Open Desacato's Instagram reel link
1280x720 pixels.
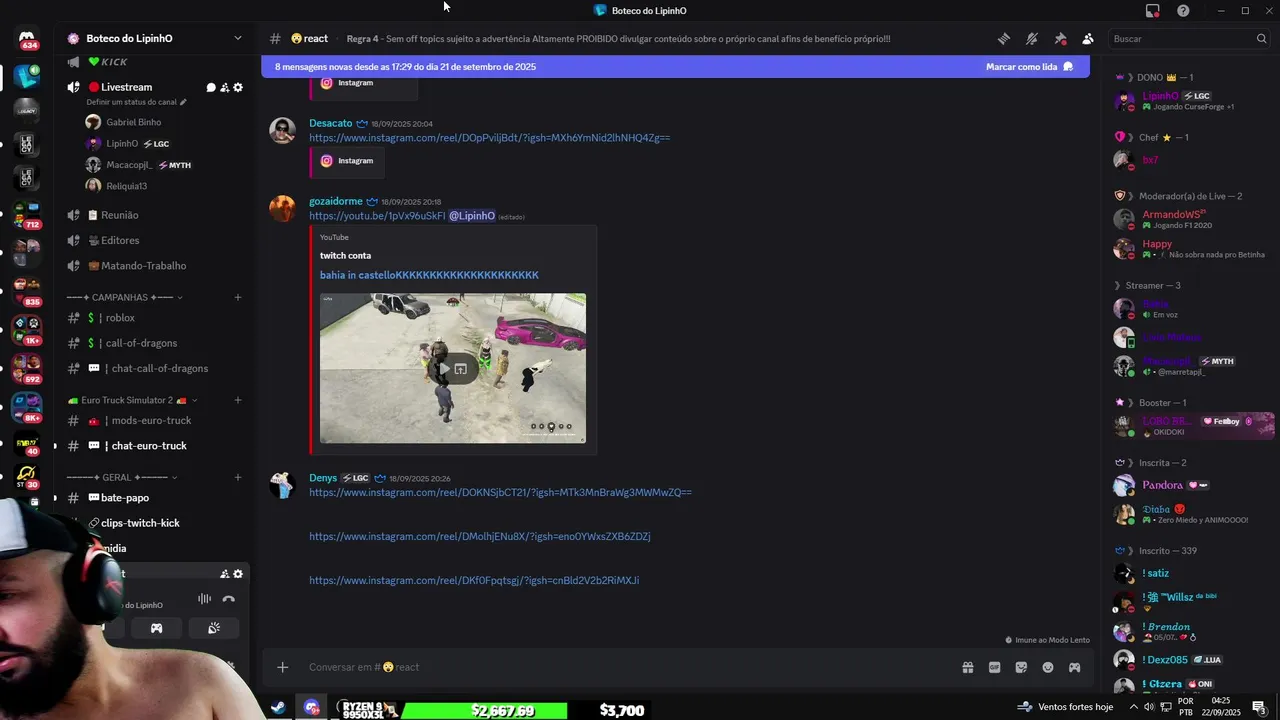click(489, 138)
